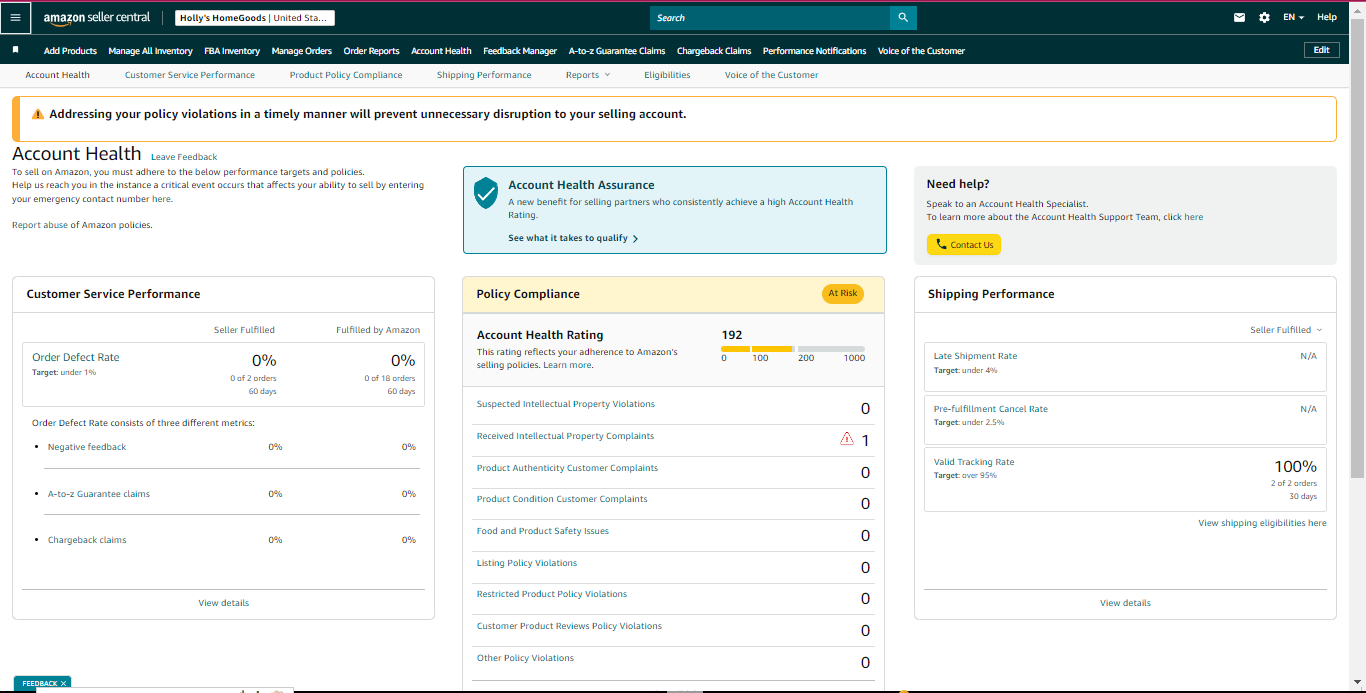The image size is (1366, 693).
Task: Open the messages envelope icon
Action: pos(1240,17)
